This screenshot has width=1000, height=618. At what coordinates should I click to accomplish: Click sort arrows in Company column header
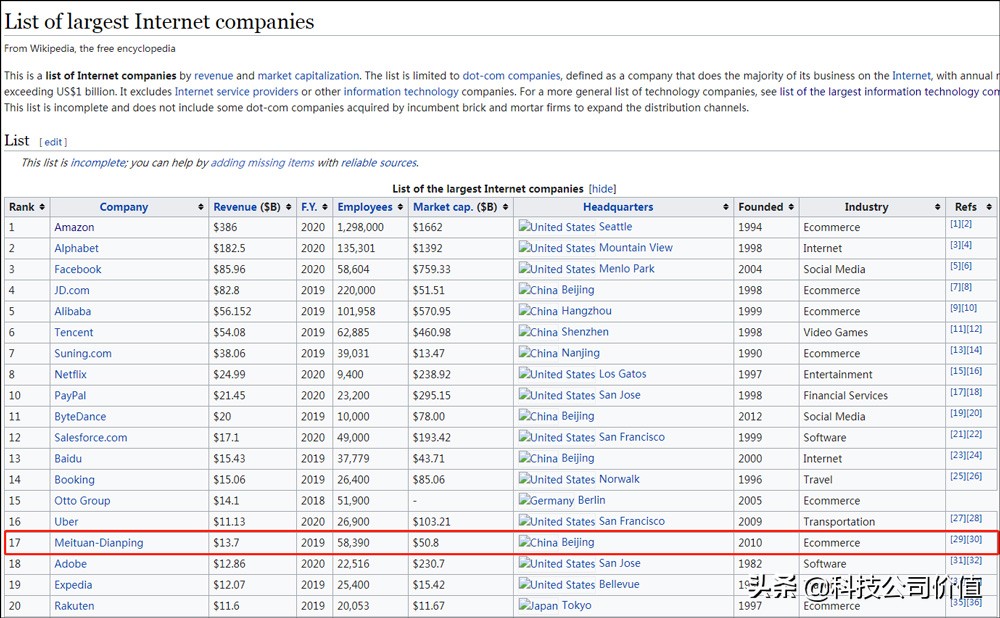click(201, 207)
